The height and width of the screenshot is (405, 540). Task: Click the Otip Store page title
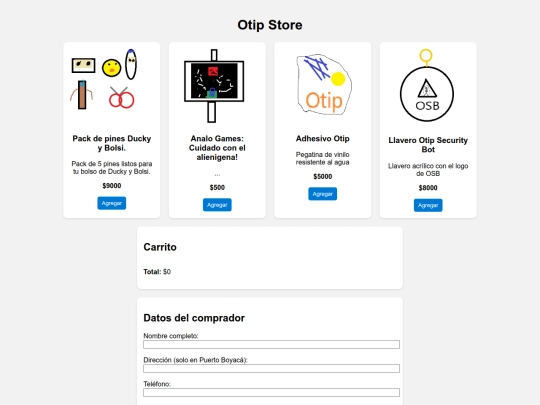coord(270,25)
